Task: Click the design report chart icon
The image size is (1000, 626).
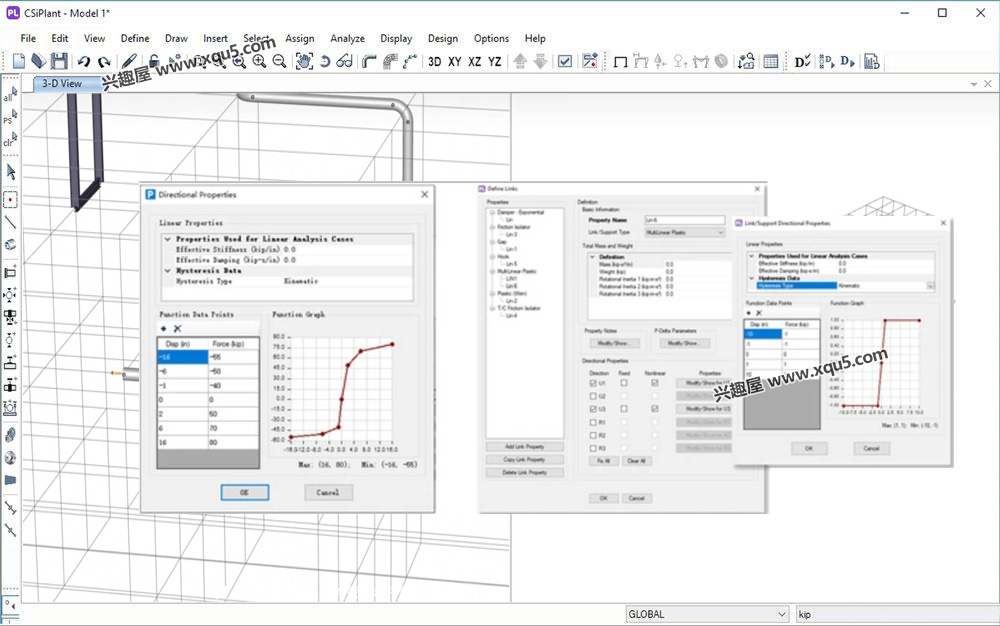Action: coord(872,61)
